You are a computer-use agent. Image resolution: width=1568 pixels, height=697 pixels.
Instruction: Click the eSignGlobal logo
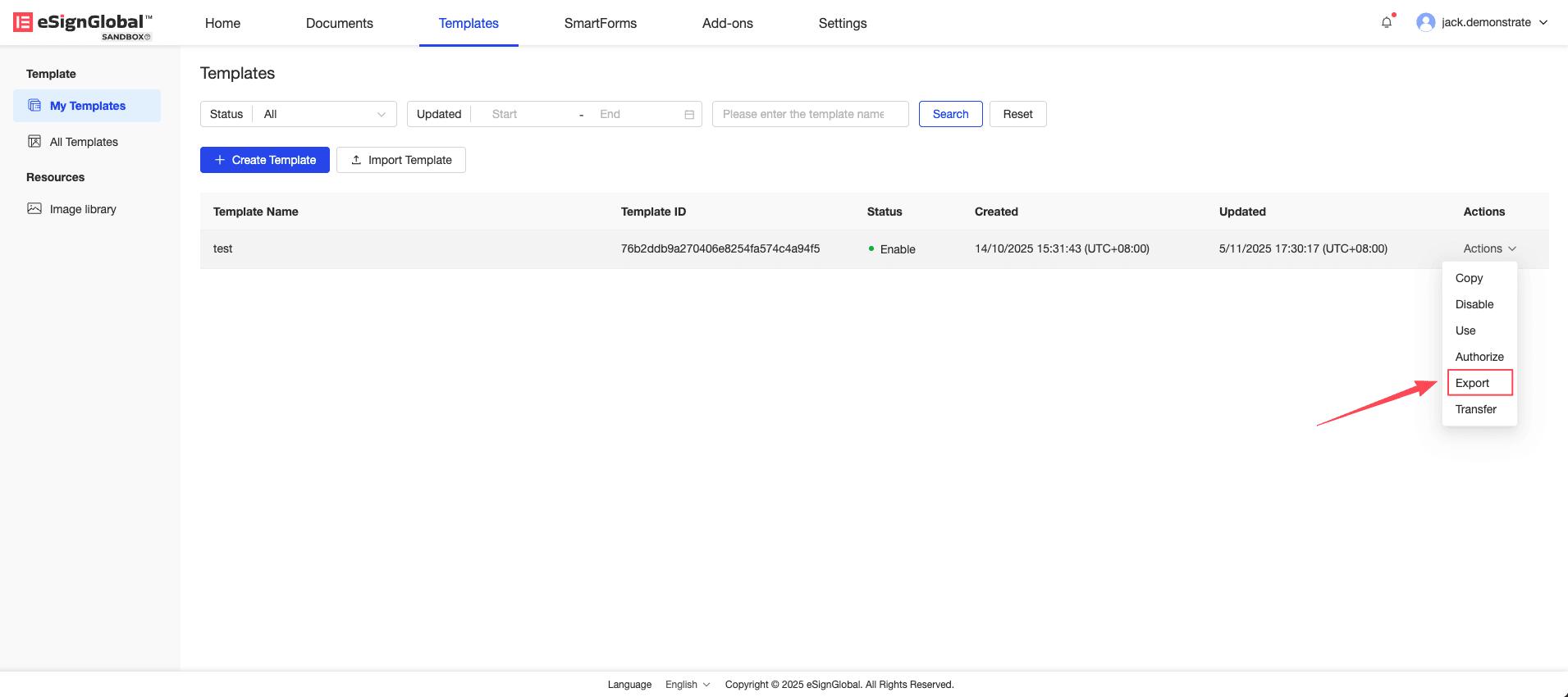coord(83,23)
